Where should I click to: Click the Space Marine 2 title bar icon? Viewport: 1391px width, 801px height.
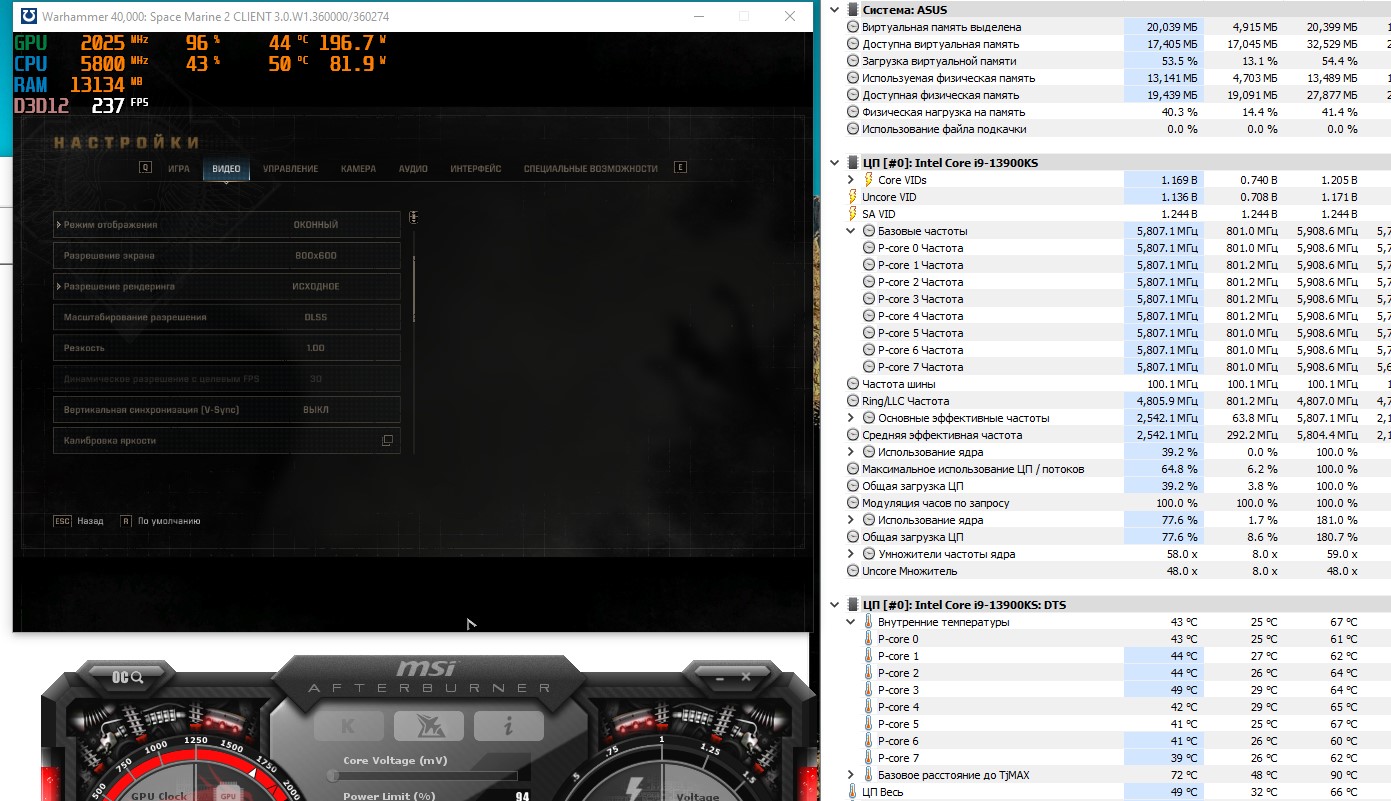29,16
